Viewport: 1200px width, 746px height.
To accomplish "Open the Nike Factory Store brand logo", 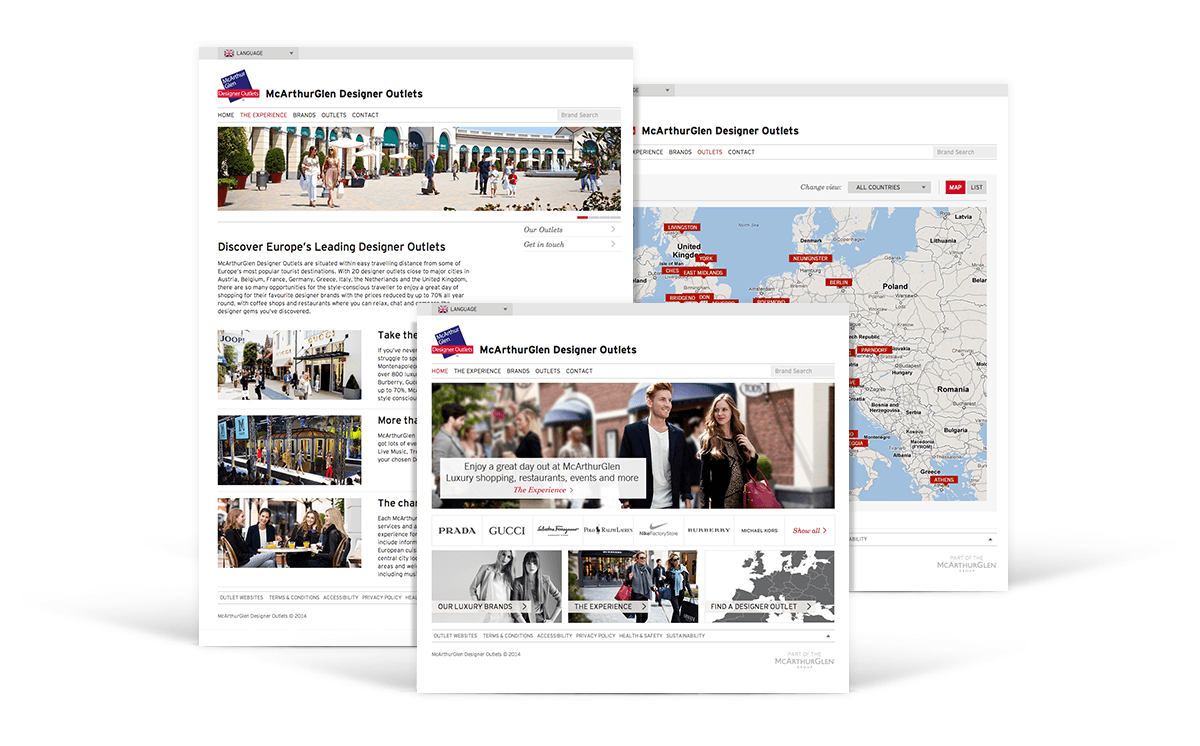I will tap(658, 530).
